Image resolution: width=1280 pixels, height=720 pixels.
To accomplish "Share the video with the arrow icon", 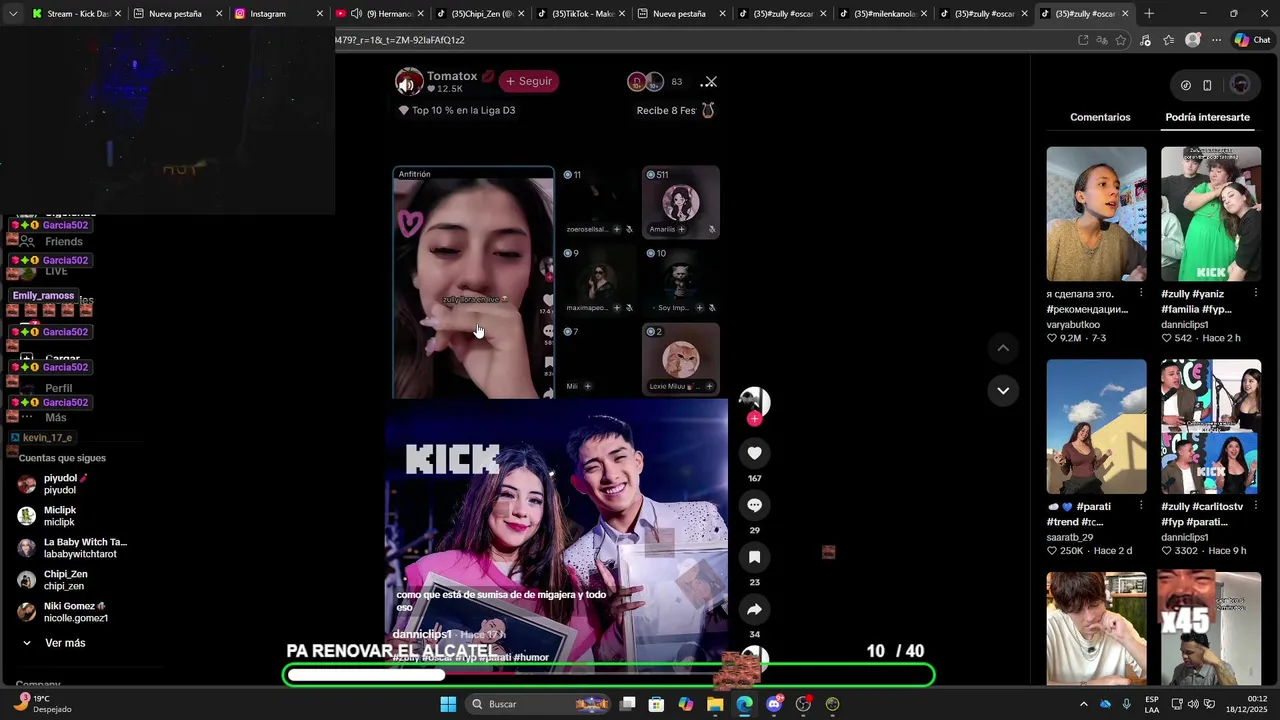I will click(755, 609).
